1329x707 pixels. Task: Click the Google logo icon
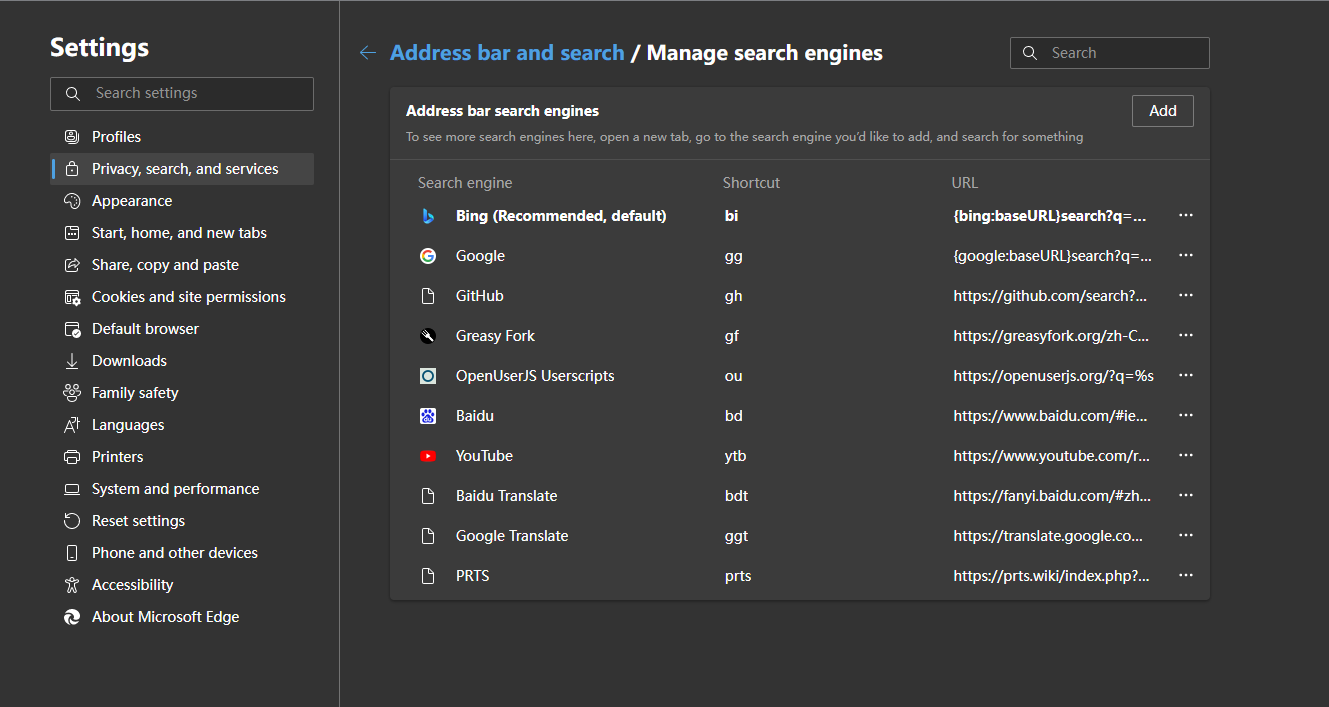pyautogui.click(x=428, y=256)
